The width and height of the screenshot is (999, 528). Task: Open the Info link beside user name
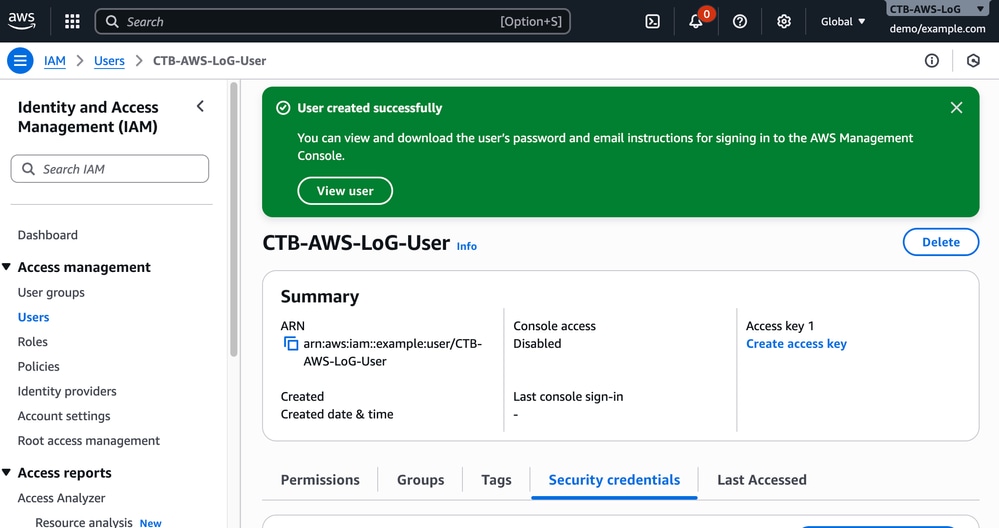(466, 246)
